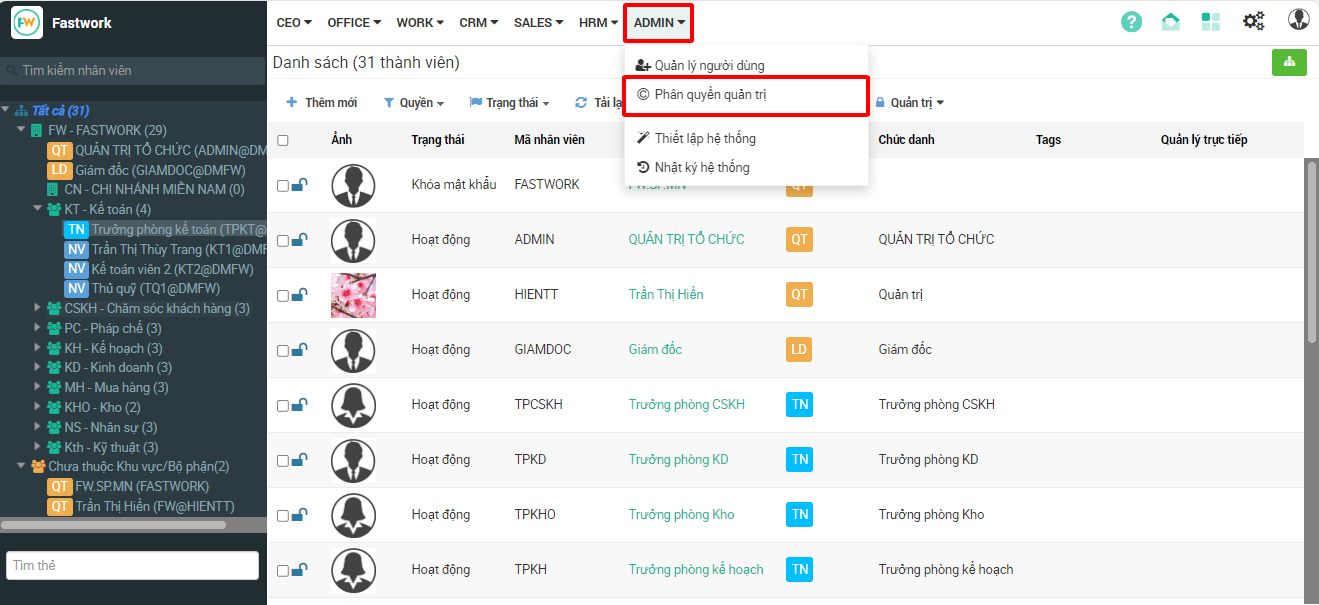The height and width of the screenshot is (605, 1319).
Task: Expand the CSKH - Chăm sóc khách hàng node
Action: pos(39,308)
